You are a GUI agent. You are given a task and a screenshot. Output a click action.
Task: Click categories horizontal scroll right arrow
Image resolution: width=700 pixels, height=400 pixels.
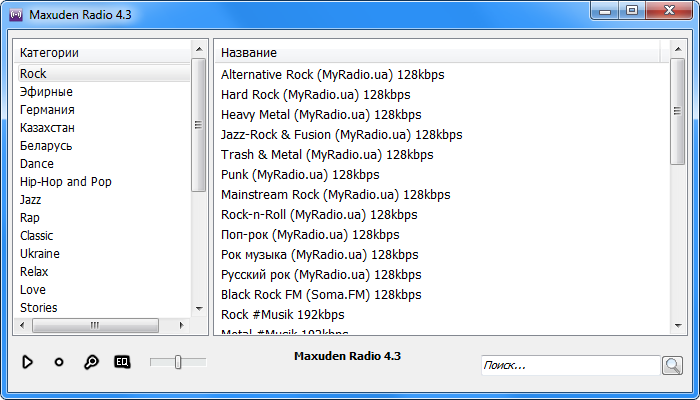tap(181, 325)
